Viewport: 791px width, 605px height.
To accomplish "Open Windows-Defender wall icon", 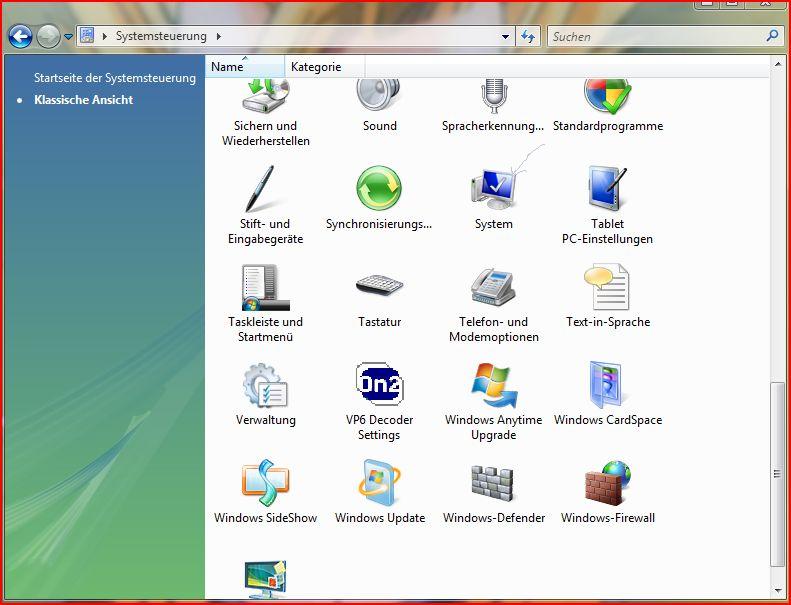I will tap(493, 483).
